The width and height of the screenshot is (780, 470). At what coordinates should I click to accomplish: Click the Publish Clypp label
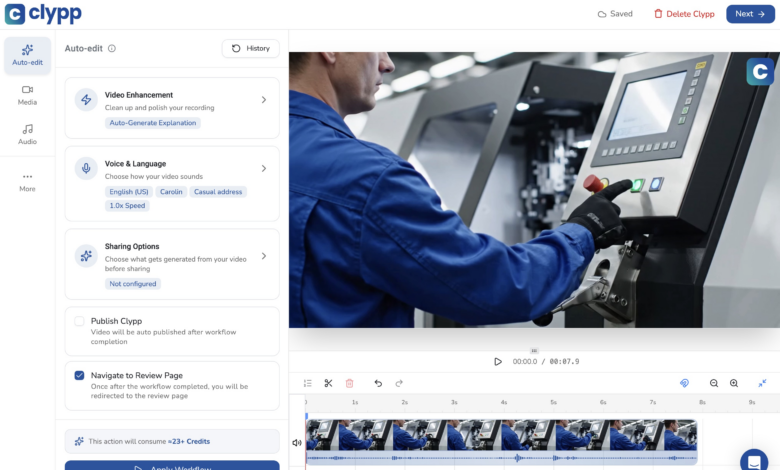(x=116, y=321)
